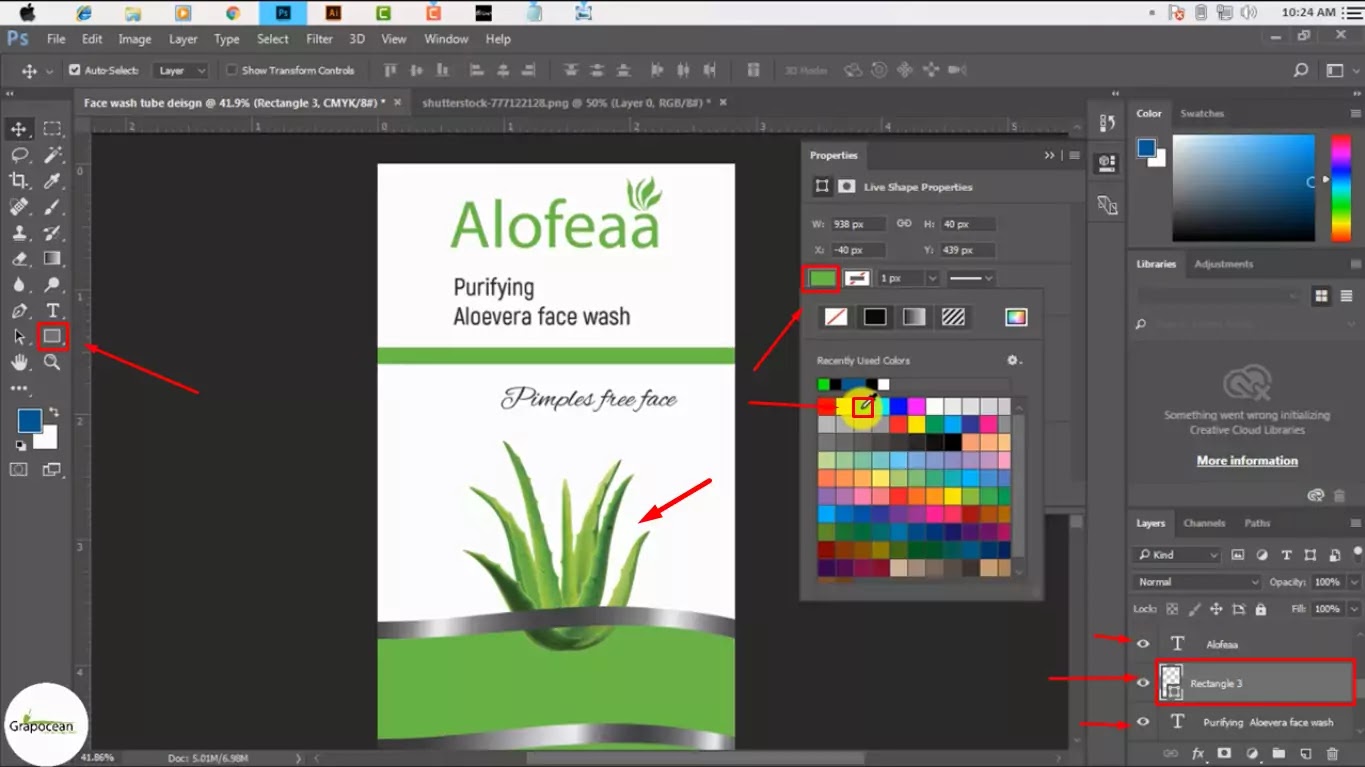Screen dimensions: 1365x767
Task: Click the Create new layer icon
Action: point(1305,753)
